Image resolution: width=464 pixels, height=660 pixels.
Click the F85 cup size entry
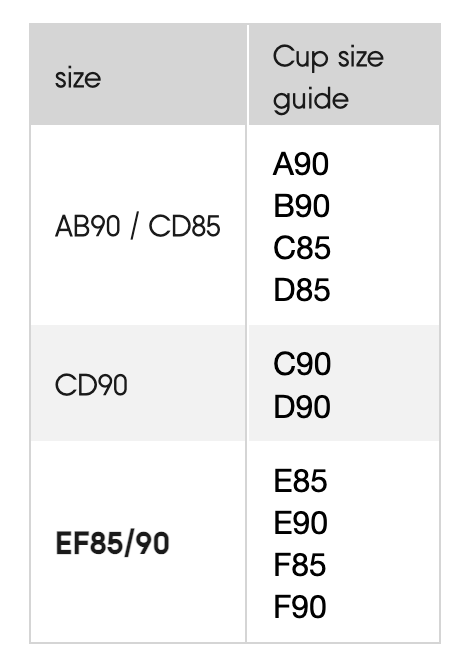[x=300, y=564]
